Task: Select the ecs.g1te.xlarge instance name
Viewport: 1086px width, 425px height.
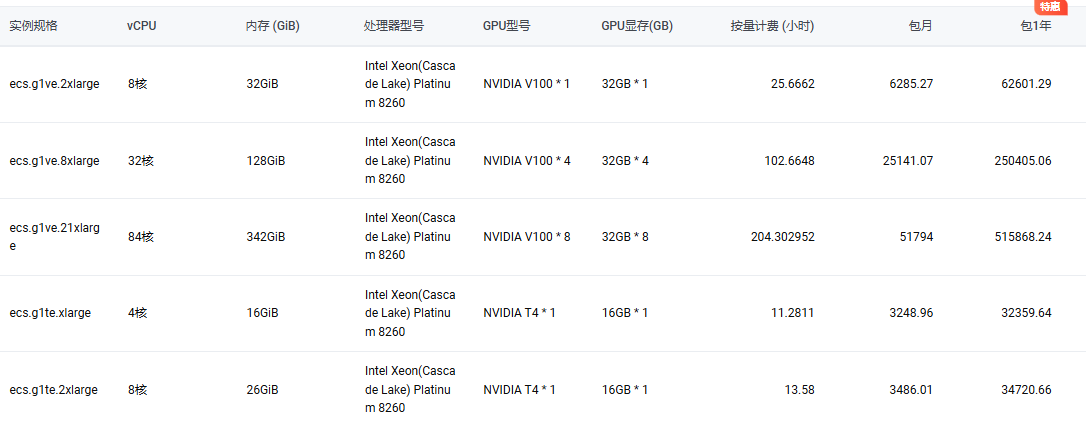Action: pos(51,313)
